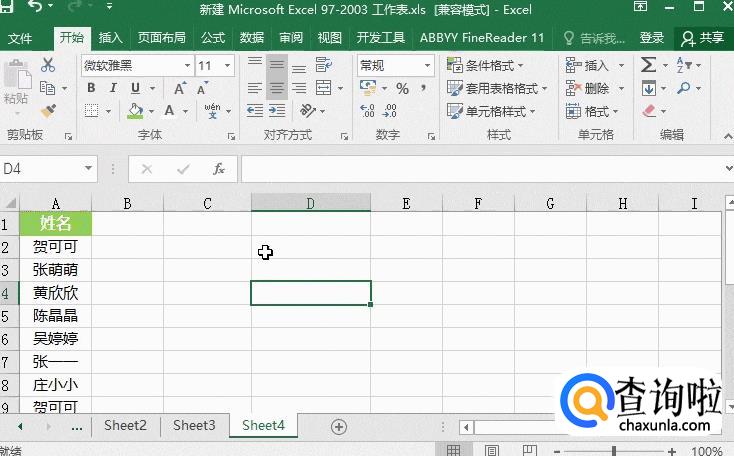The image size is (734, 456).
Task: Click the Clear eraser icon
Action: pyautogui.click(x=650, y=111)
